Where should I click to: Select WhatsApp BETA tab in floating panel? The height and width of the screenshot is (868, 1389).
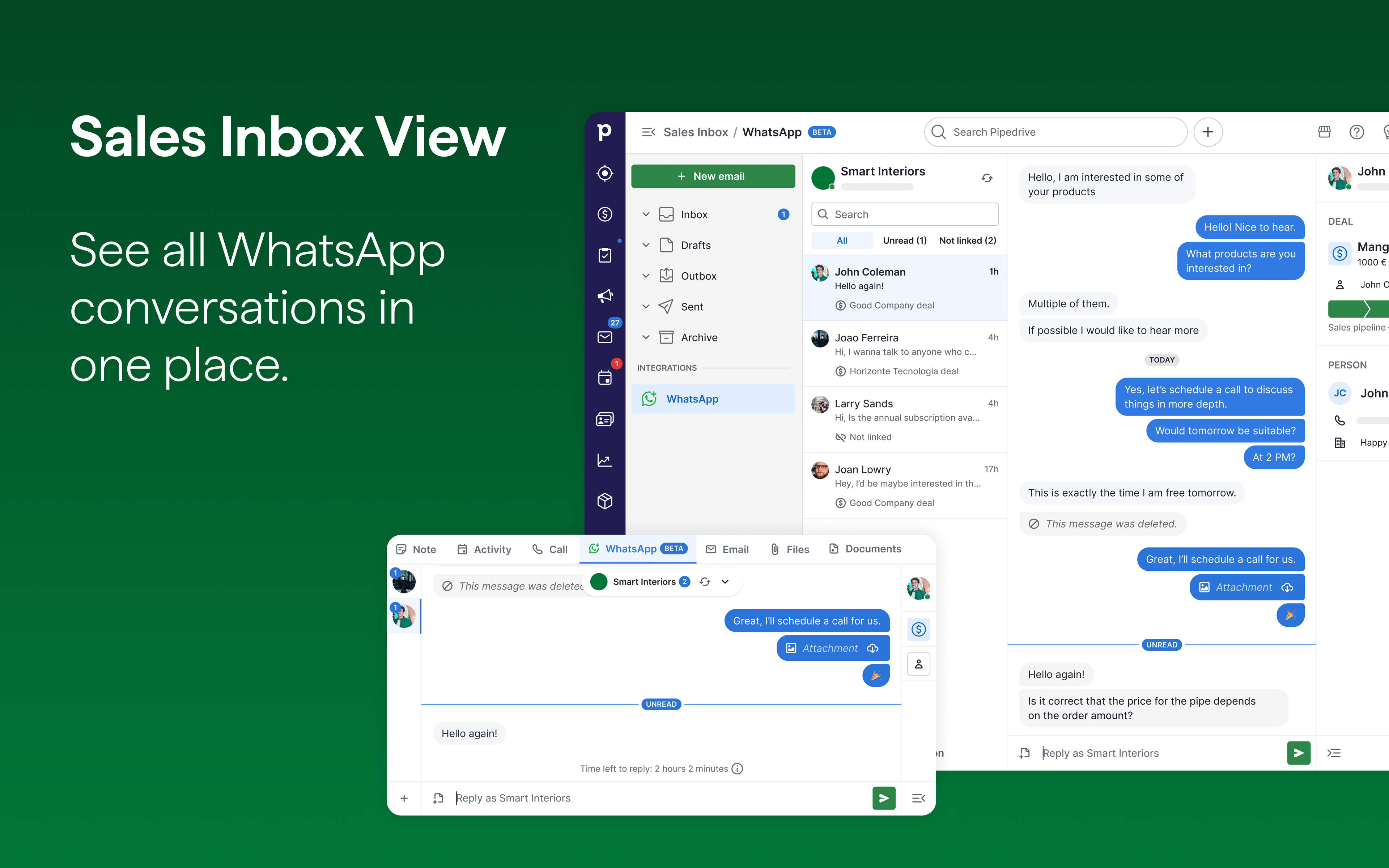[638, 549]
